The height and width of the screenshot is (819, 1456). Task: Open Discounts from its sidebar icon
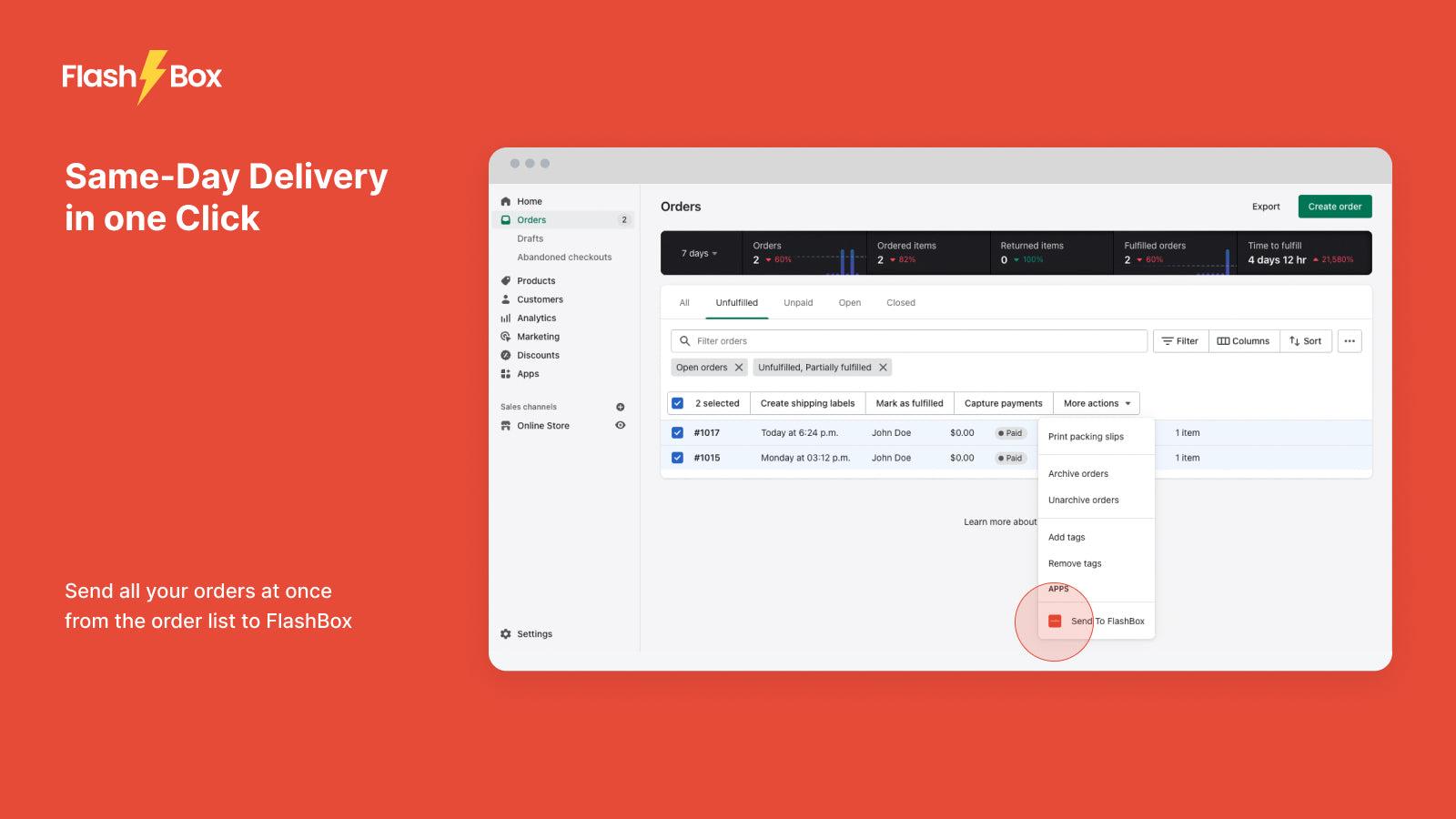coord(507,355)
